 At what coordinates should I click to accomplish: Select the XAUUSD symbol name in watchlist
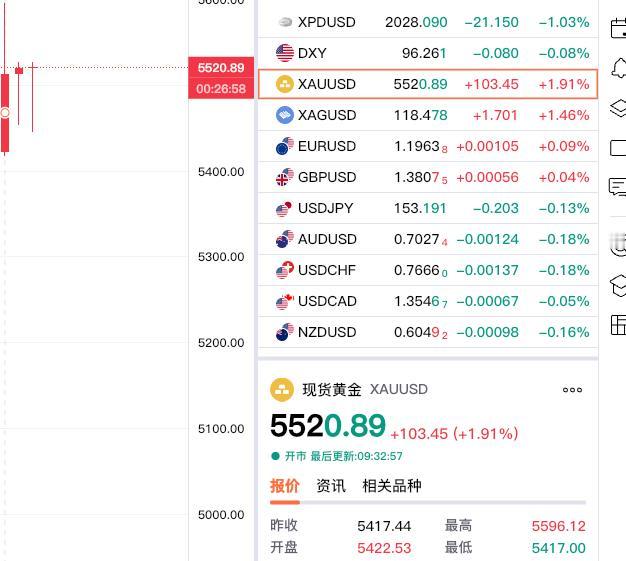(x=327, y=84)
